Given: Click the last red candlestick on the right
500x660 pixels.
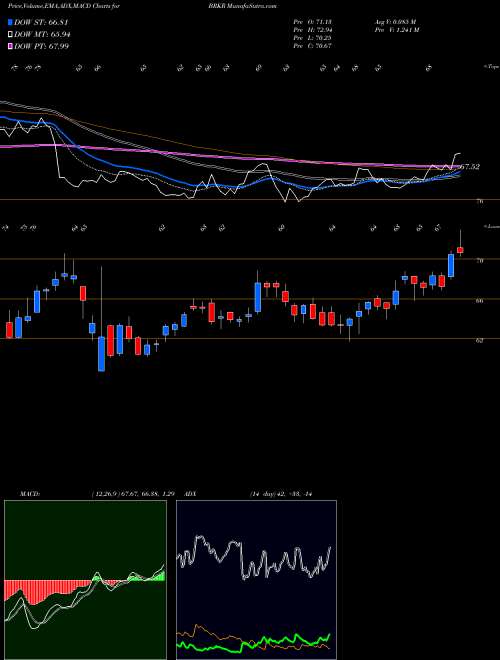Looking at the screenshot, I should click(x=460, y=250).
